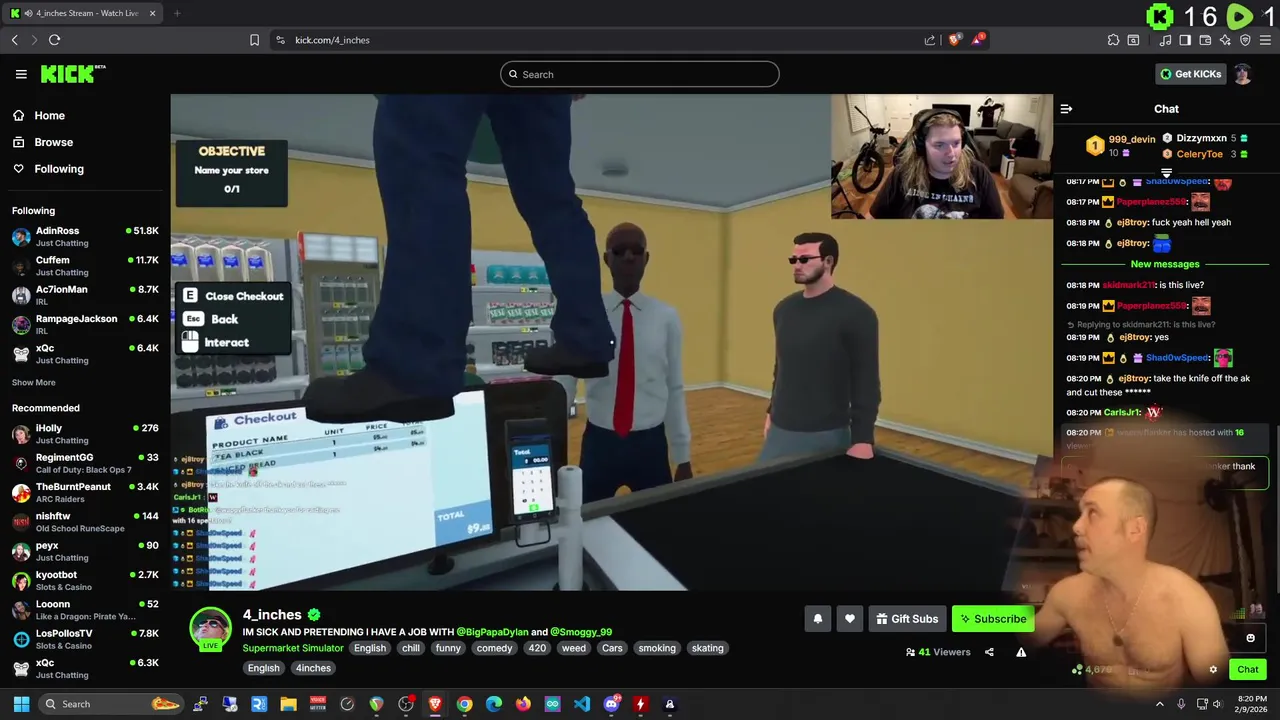Open the Kick hamburger sidebar menu
This screenshot has width=1280, height=720.
coord(21,74)
